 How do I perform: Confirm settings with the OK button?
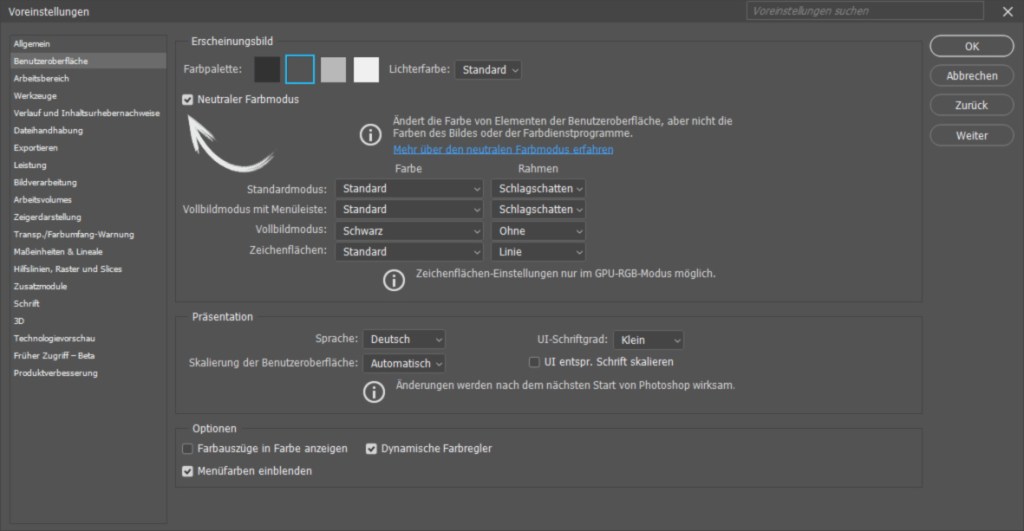(x=971, y=46)
